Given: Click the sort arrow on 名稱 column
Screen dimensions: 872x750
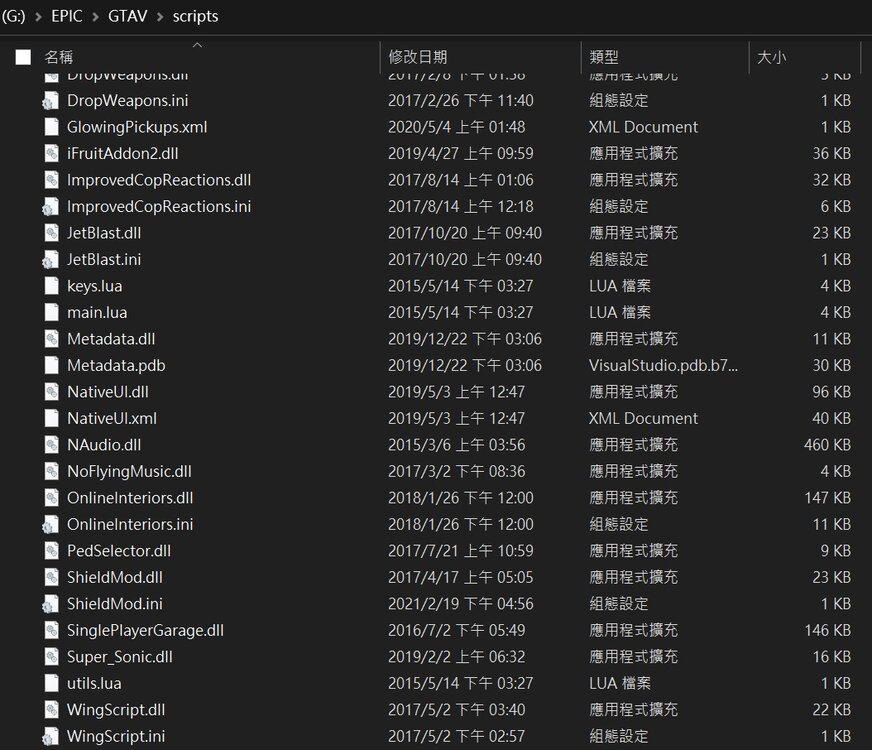Looking at the screenshot, I should click(x=197, y=45).
